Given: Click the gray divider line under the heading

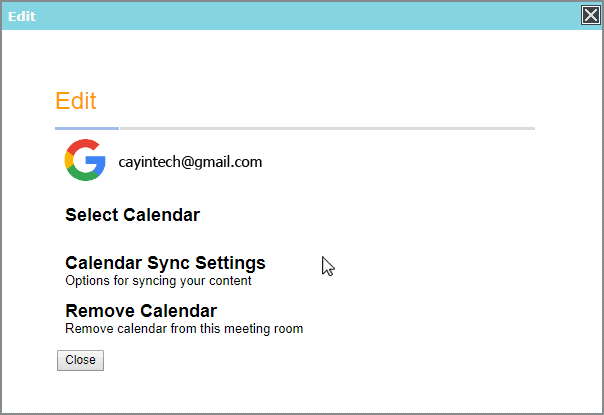Looking at the screenshot, I should (x=330, y=128).
